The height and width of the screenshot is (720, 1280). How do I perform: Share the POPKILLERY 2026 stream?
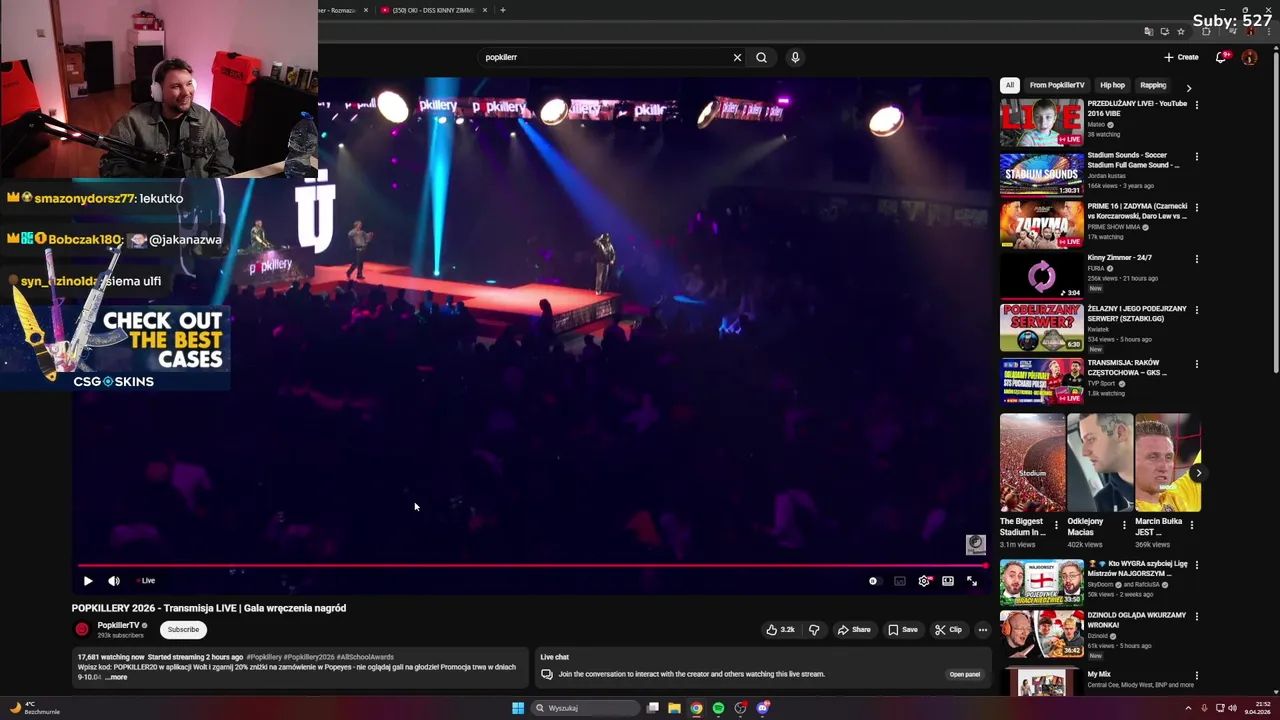click(854, 630)
